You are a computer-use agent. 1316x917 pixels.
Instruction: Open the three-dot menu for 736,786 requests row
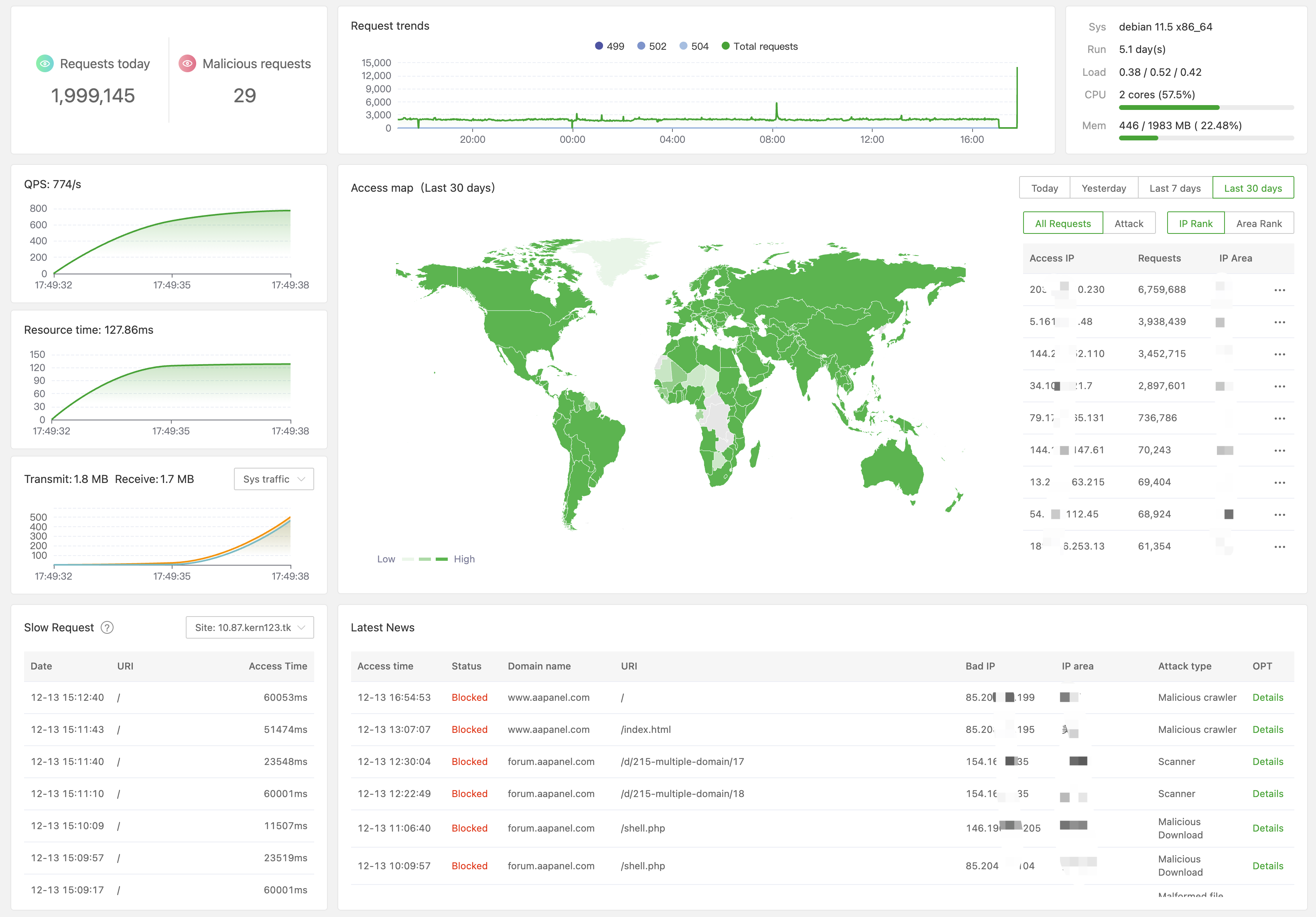pos(1279,418)
